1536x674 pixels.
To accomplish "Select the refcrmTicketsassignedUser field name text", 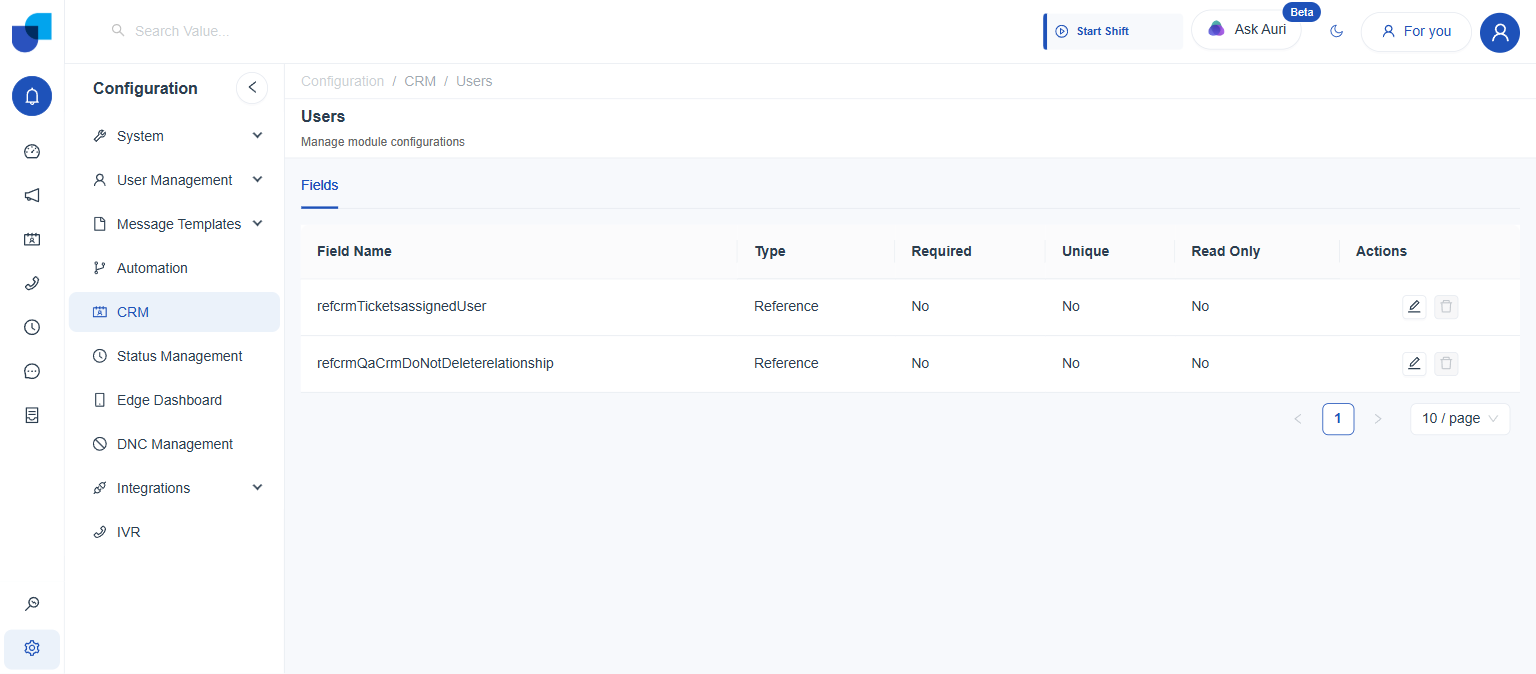I will (402, 306).
